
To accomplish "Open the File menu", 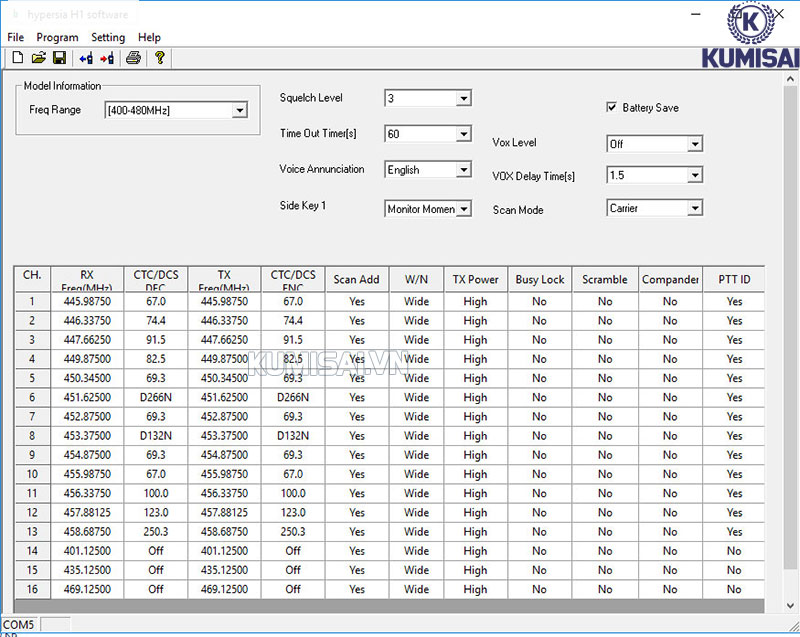I will click(x=15, y=37).
